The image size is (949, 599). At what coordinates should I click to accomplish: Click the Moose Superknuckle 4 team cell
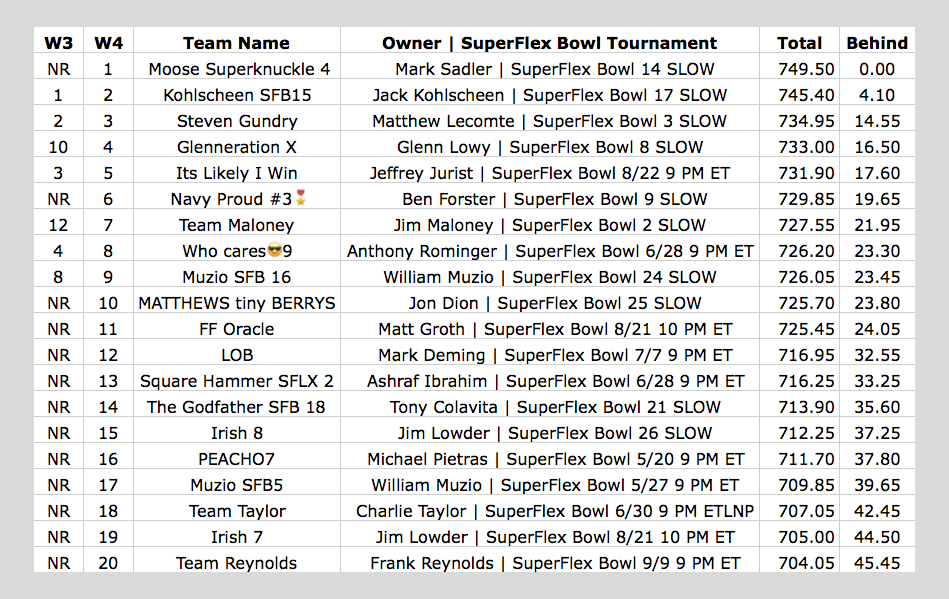[x=237, y=69]
